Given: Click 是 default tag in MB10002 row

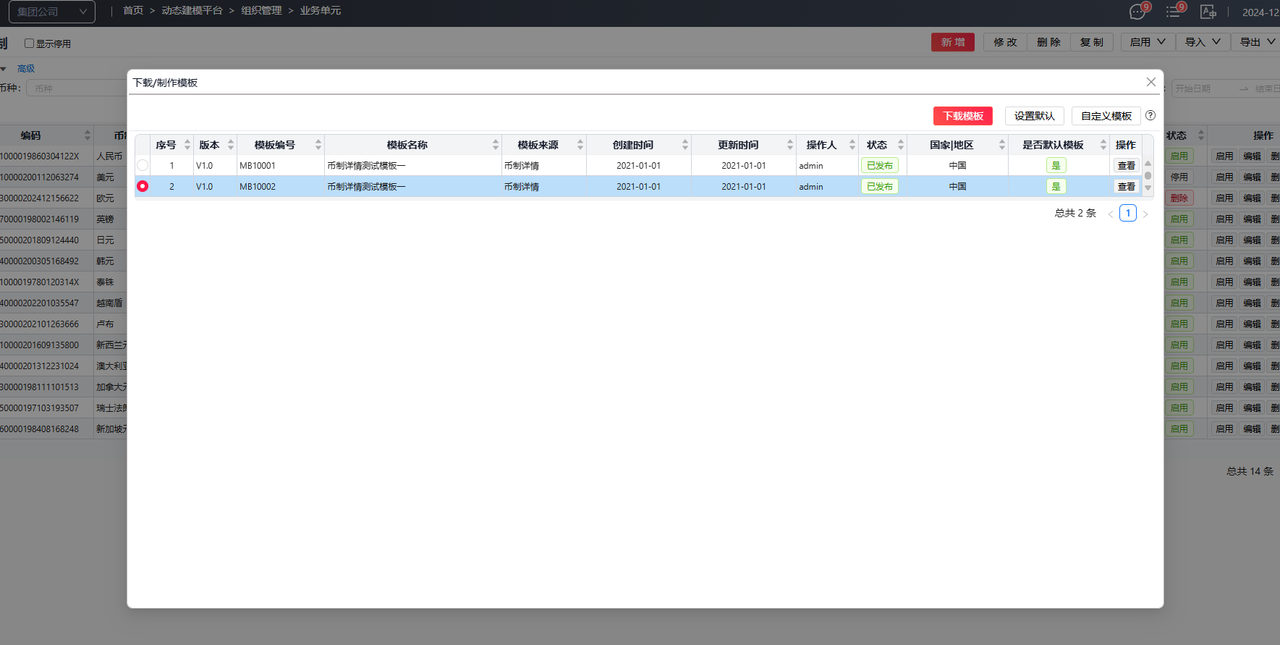Looking at the screenshot, I should 1056,186.
